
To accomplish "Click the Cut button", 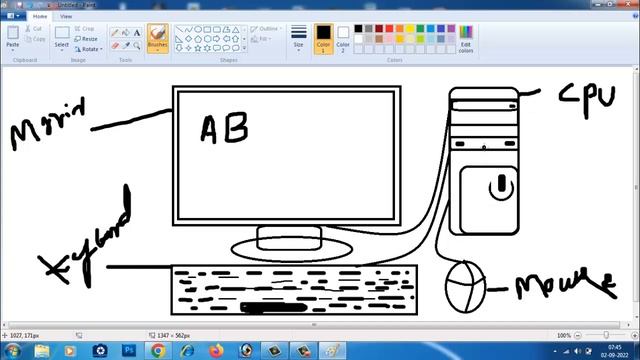I will (x=33, y=29).
